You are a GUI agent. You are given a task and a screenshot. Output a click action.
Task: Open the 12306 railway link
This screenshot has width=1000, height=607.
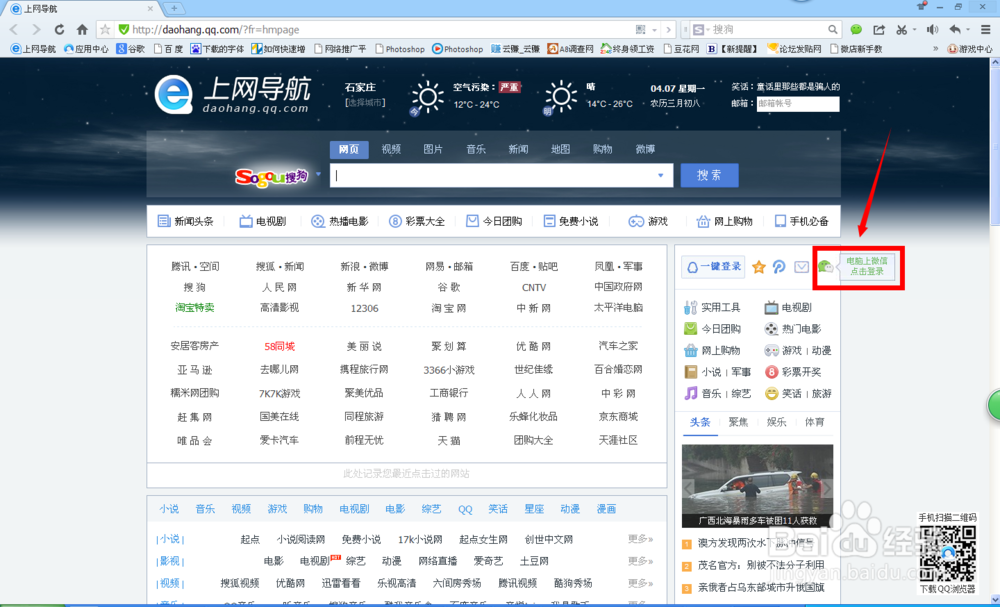(364, 309)
